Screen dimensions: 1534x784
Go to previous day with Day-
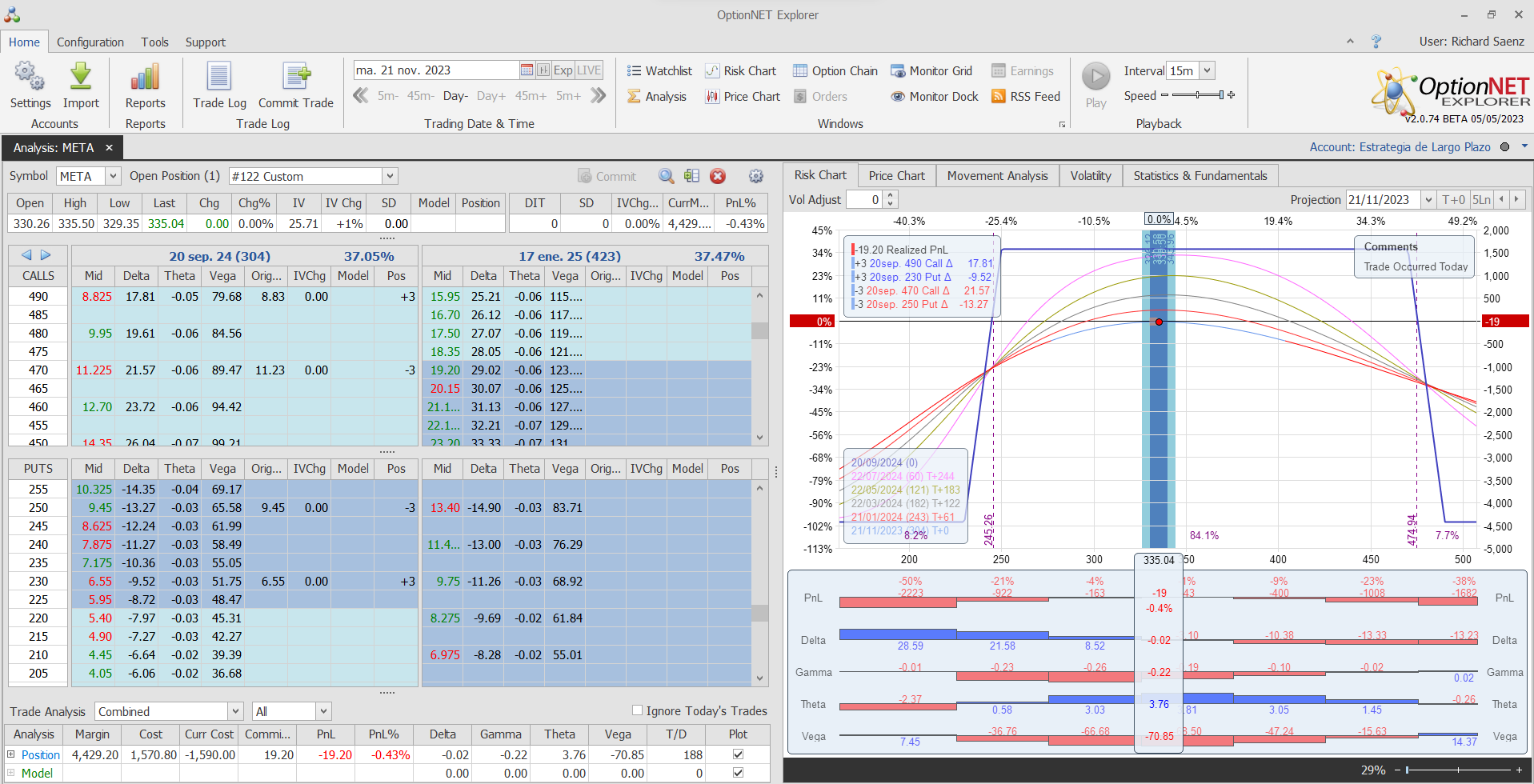coord(455,96)
